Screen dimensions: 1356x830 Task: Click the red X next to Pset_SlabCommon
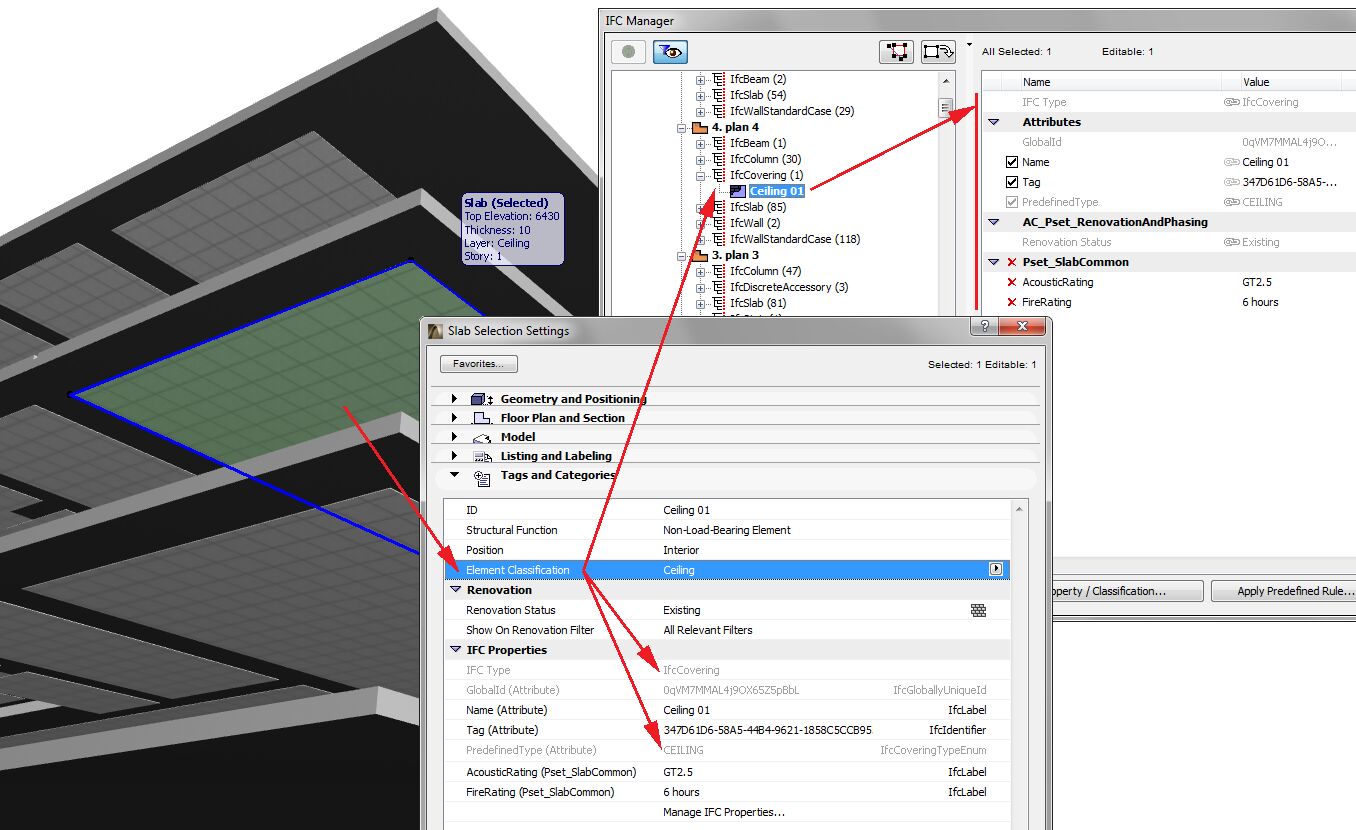click(x=1012, y=262)
